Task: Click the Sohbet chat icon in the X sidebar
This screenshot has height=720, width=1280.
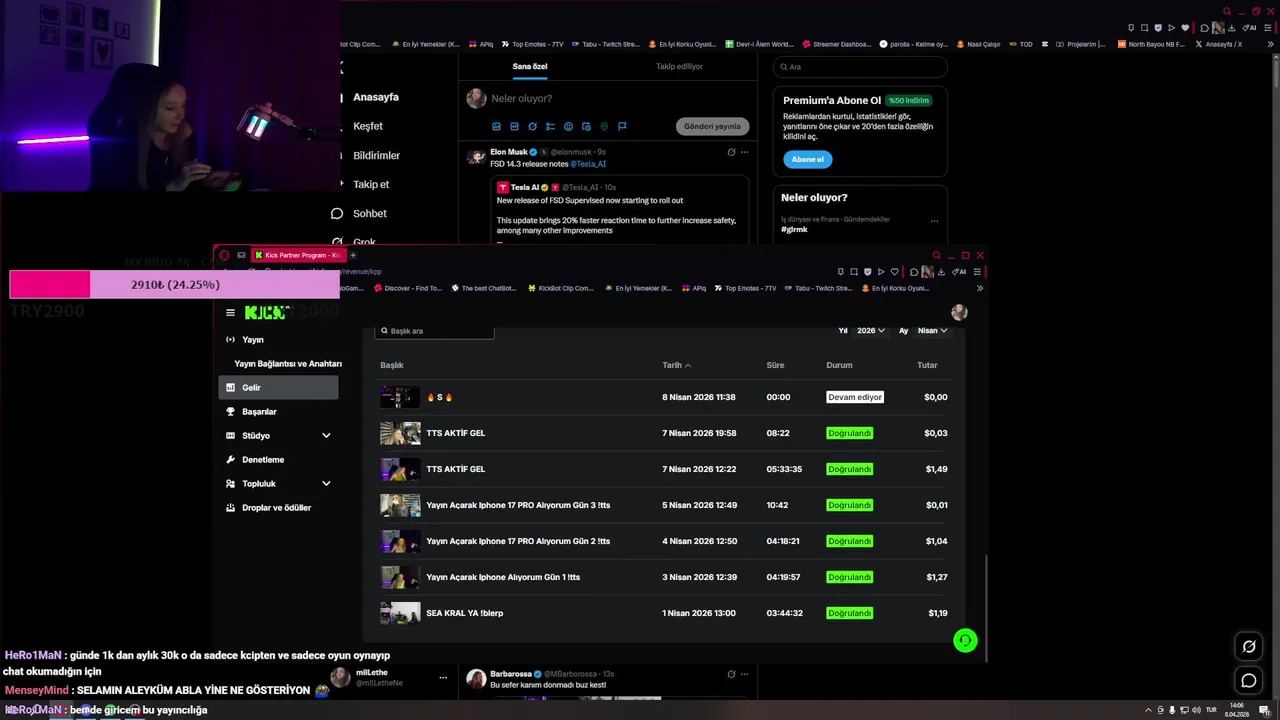Action: coord(337,214)
